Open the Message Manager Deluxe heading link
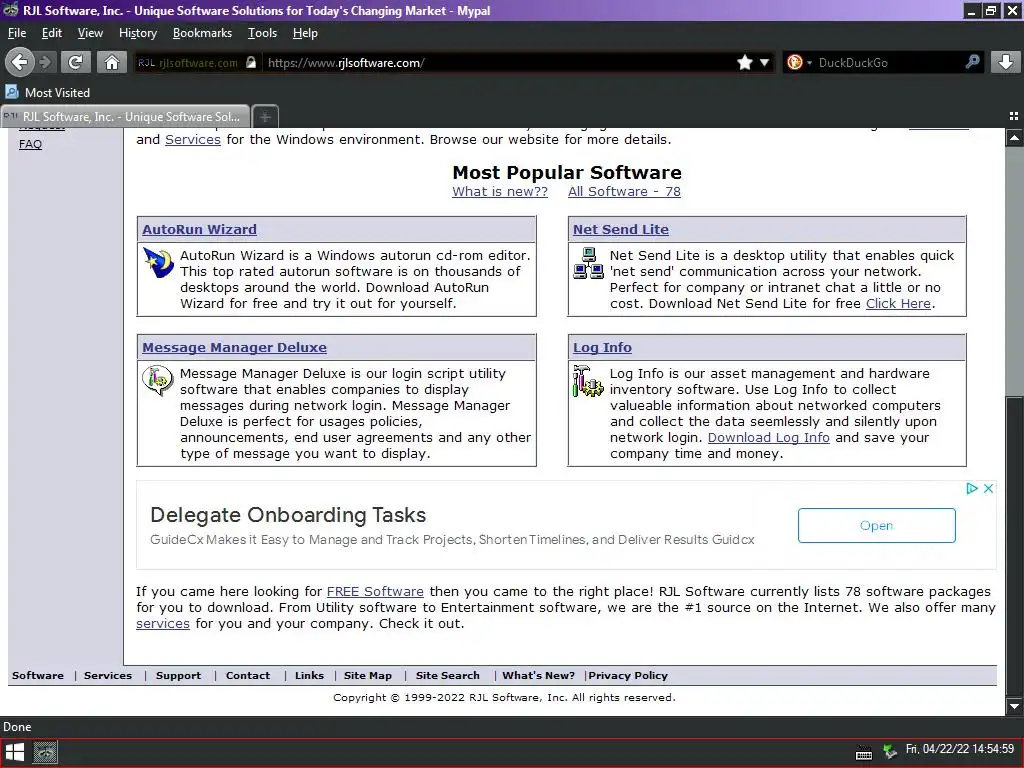1024x768 pixels. (x=234, y=347)
